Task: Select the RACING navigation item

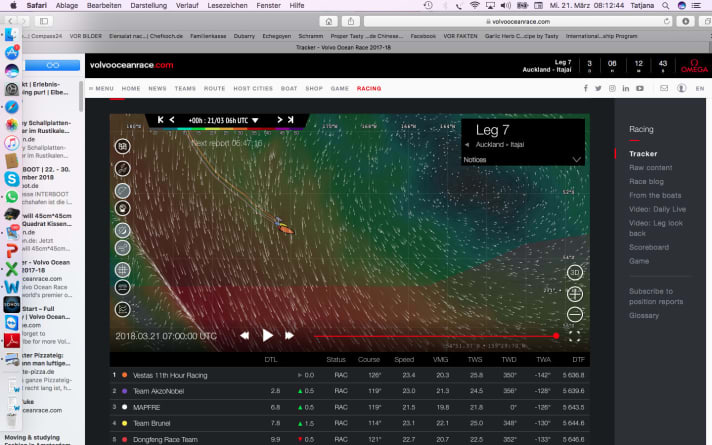Action: point(369,89)
